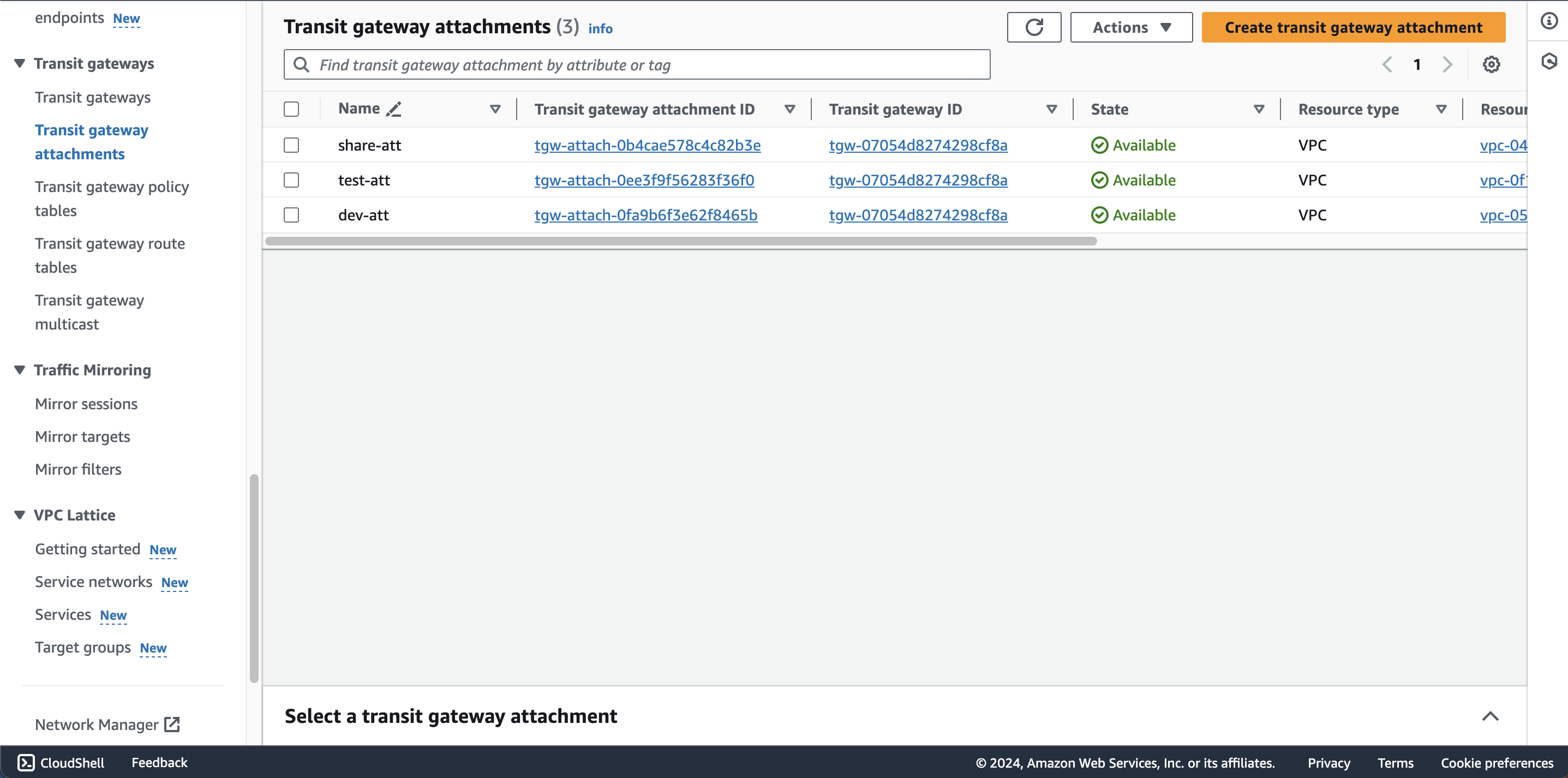Select the checkbox for share-att row

(x=291, y=144)
